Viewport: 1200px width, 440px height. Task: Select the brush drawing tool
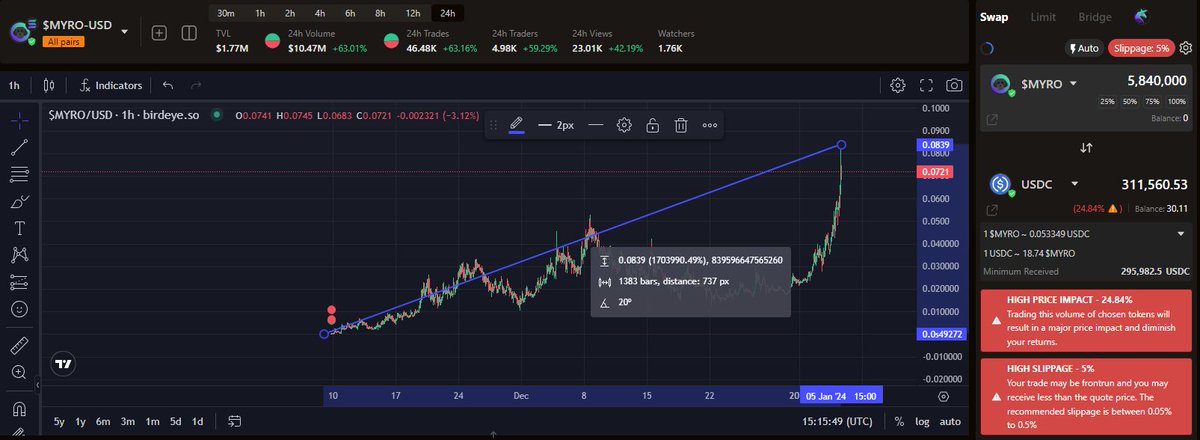[19, 202]
